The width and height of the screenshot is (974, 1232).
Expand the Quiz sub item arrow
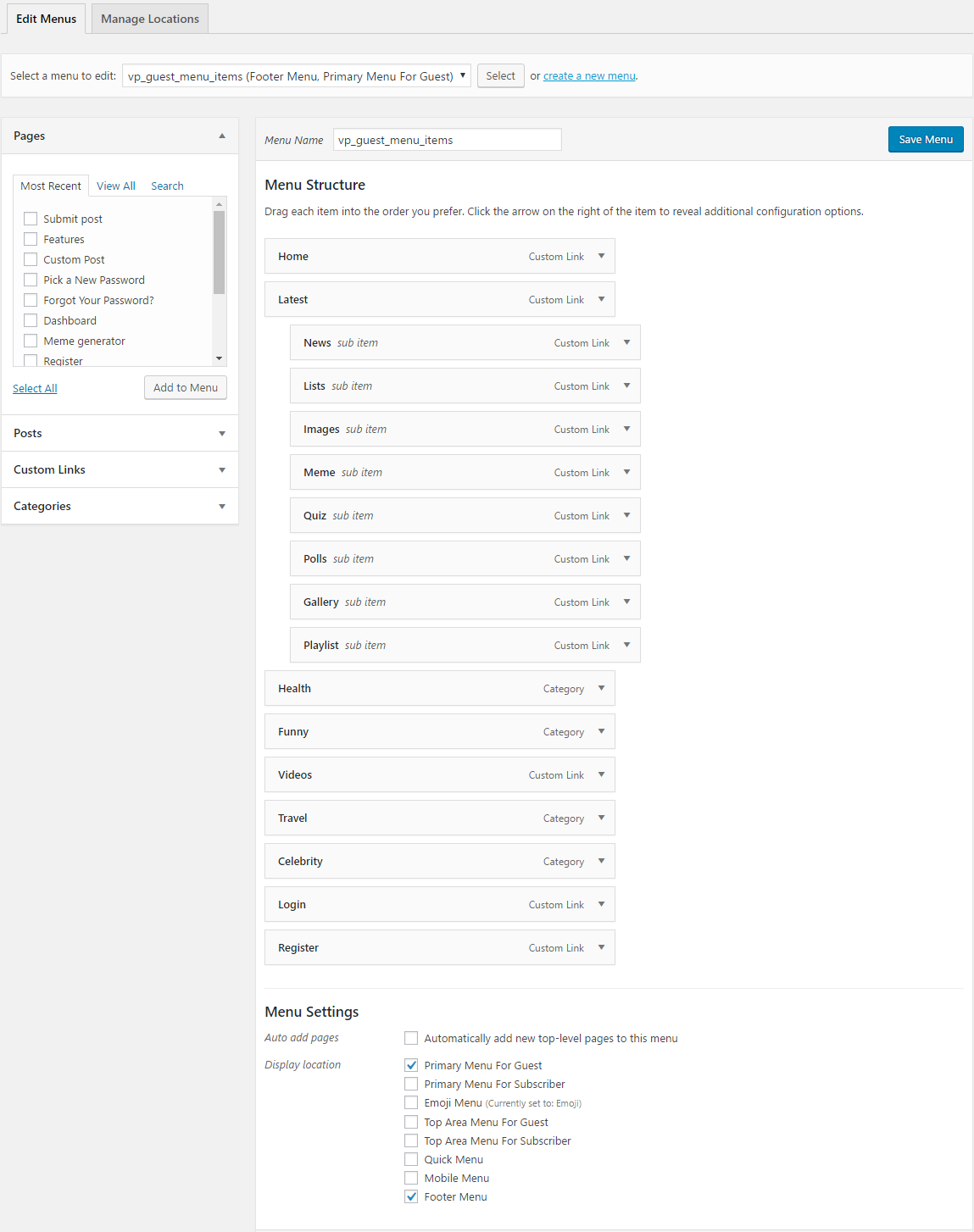626,515
